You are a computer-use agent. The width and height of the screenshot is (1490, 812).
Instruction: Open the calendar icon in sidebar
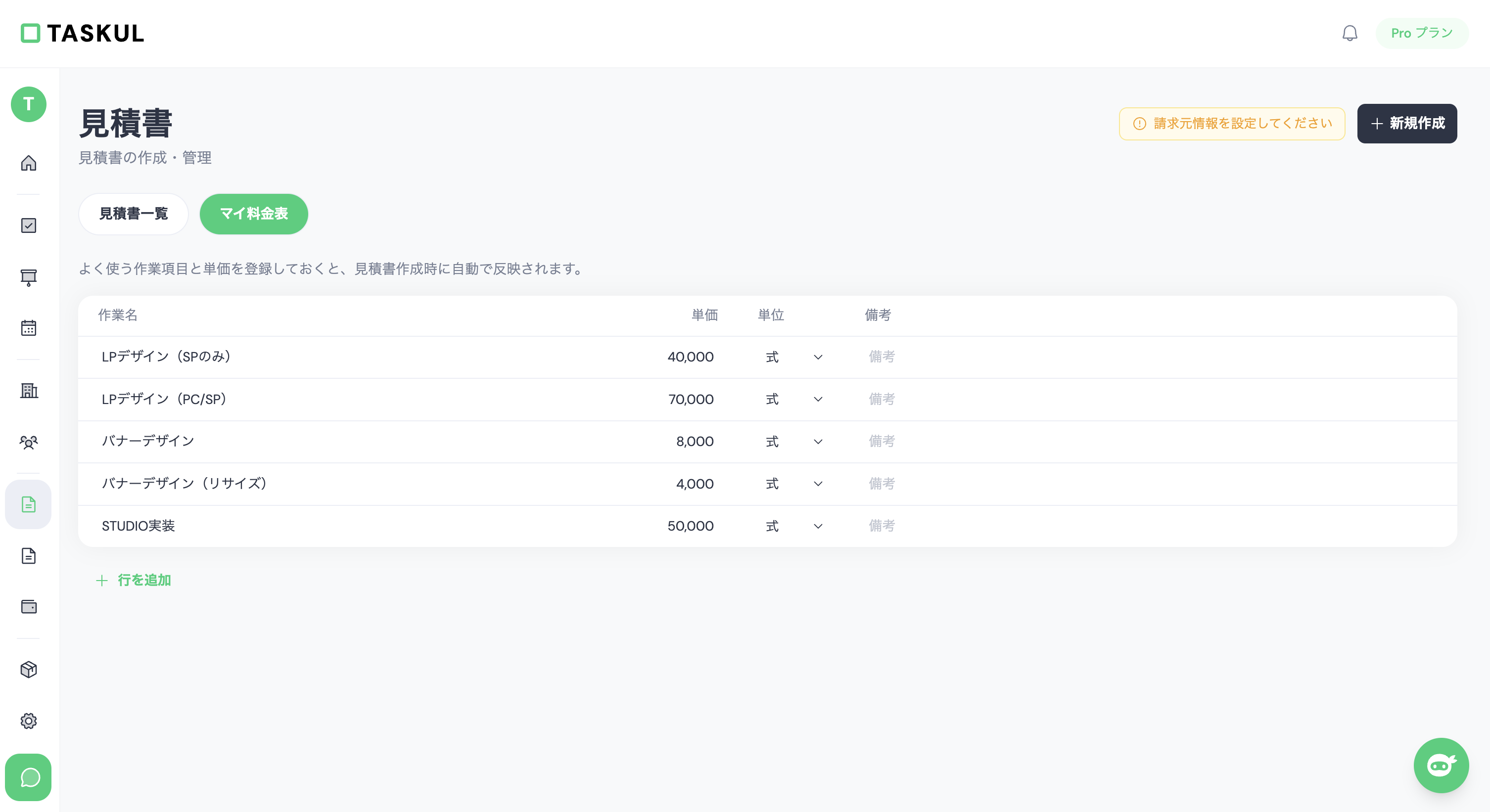28,328
